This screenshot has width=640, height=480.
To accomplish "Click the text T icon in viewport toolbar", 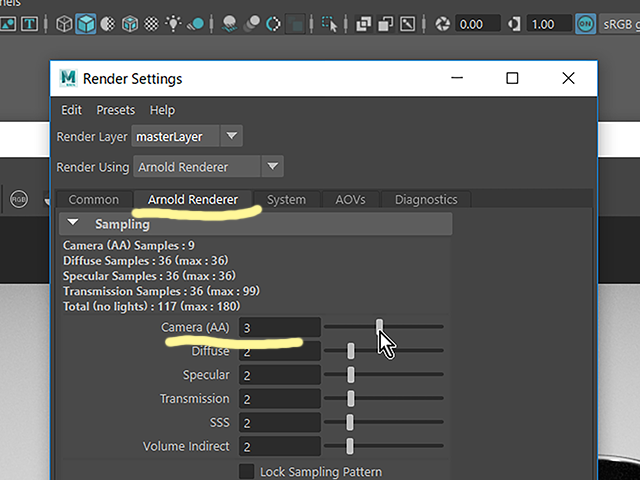I will [x=29, y=24].
